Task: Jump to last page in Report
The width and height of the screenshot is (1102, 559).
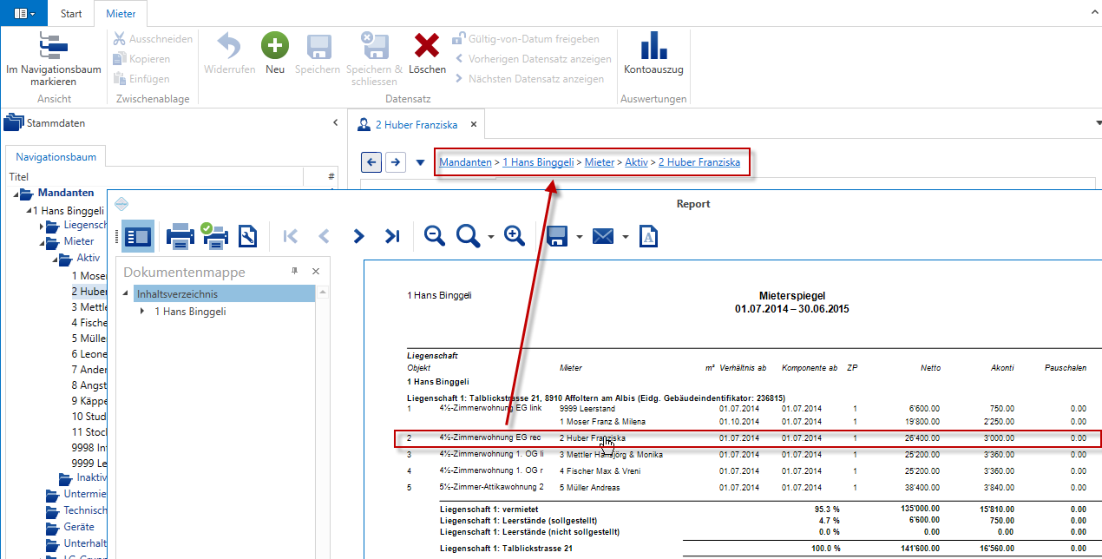Action: 392,236
